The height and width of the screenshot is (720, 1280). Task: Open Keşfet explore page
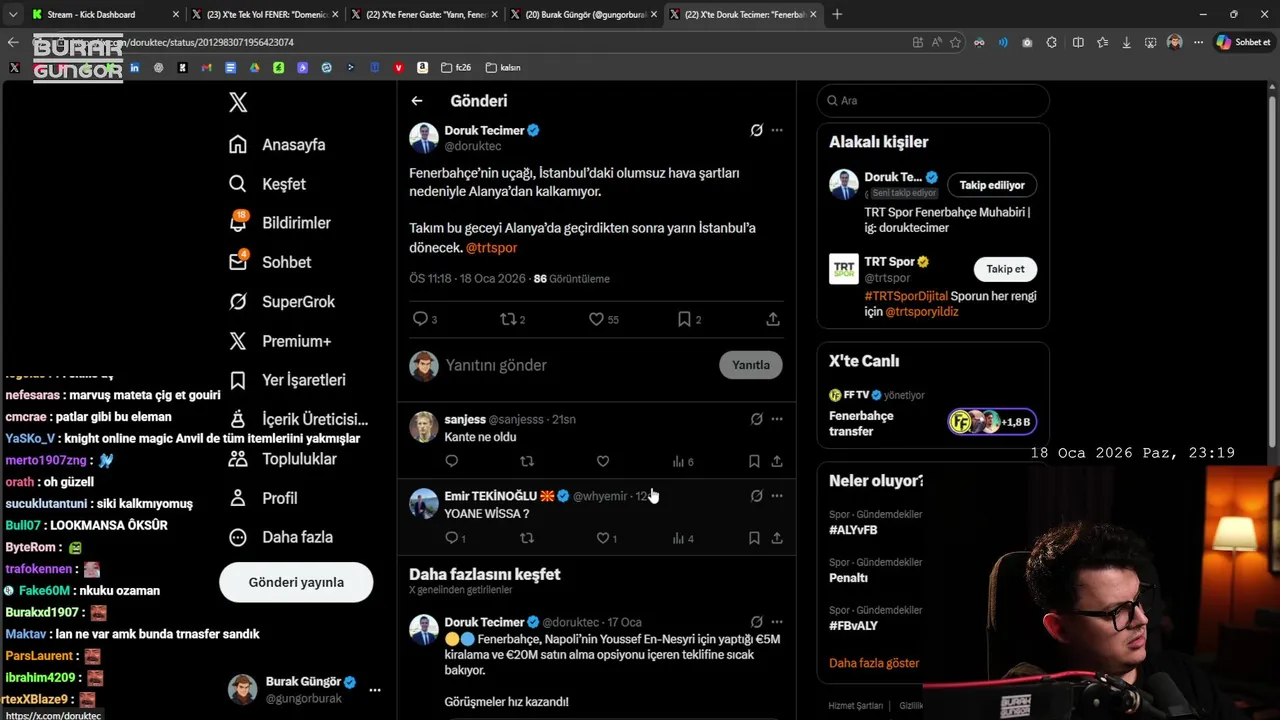click(x=267, y=184)
